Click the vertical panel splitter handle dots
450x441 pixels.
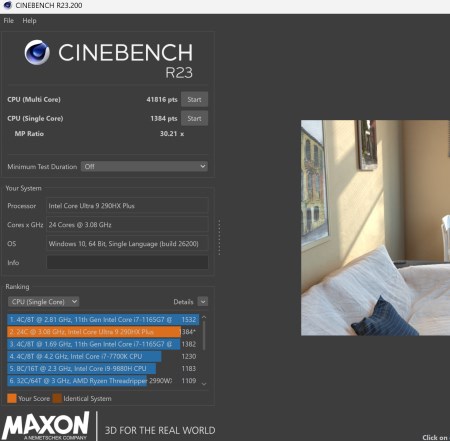tap(219, 237)
